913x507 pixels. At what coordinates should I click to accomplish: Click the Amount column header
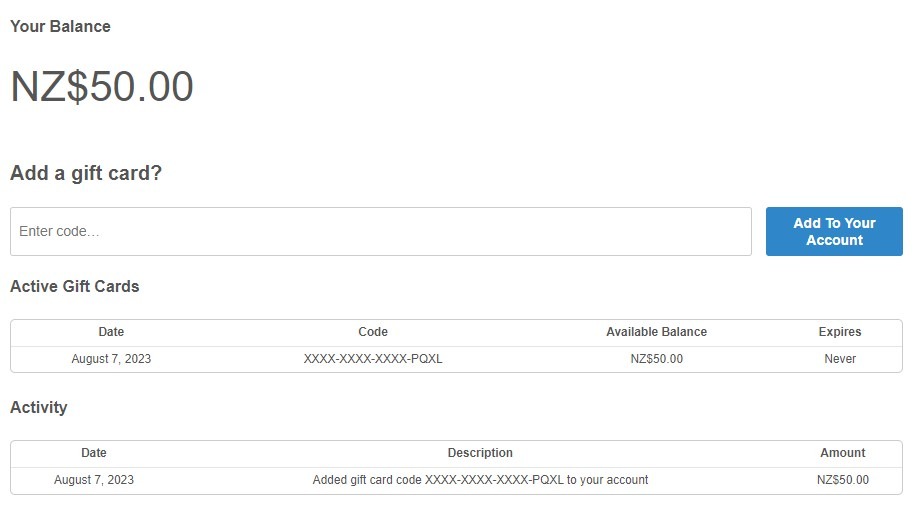click(x=843, y=453)
